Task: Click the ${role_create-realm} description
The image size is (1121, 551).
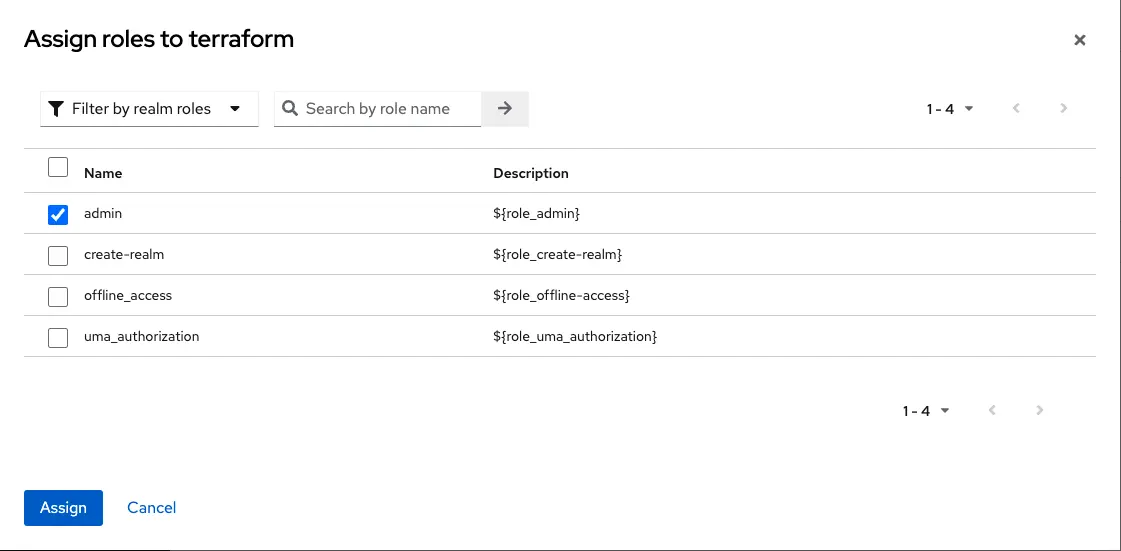Action: tap(558, 254)
